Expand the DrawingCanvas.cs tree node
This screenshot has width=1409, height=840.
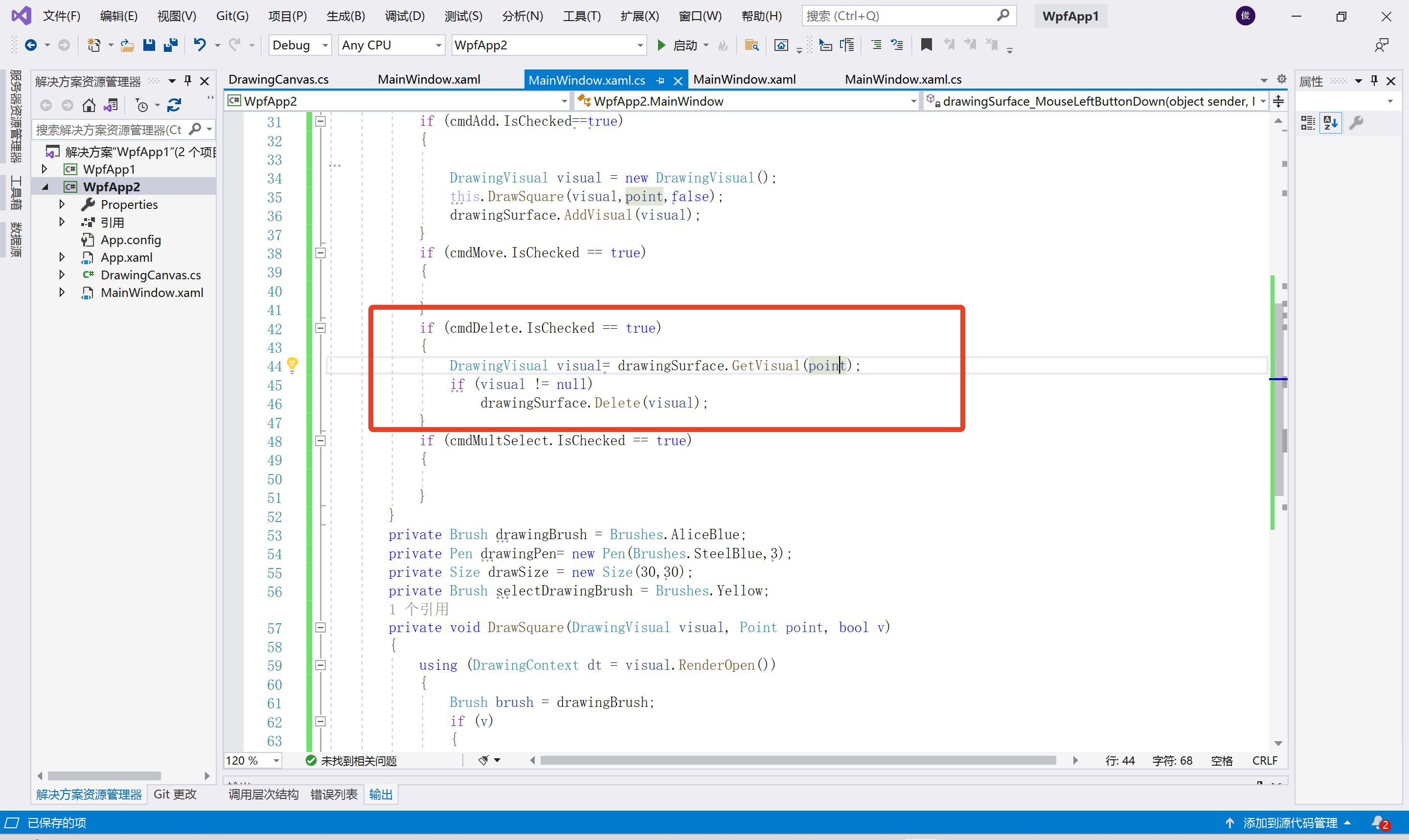pyautogui.click(x=62, y=274)
